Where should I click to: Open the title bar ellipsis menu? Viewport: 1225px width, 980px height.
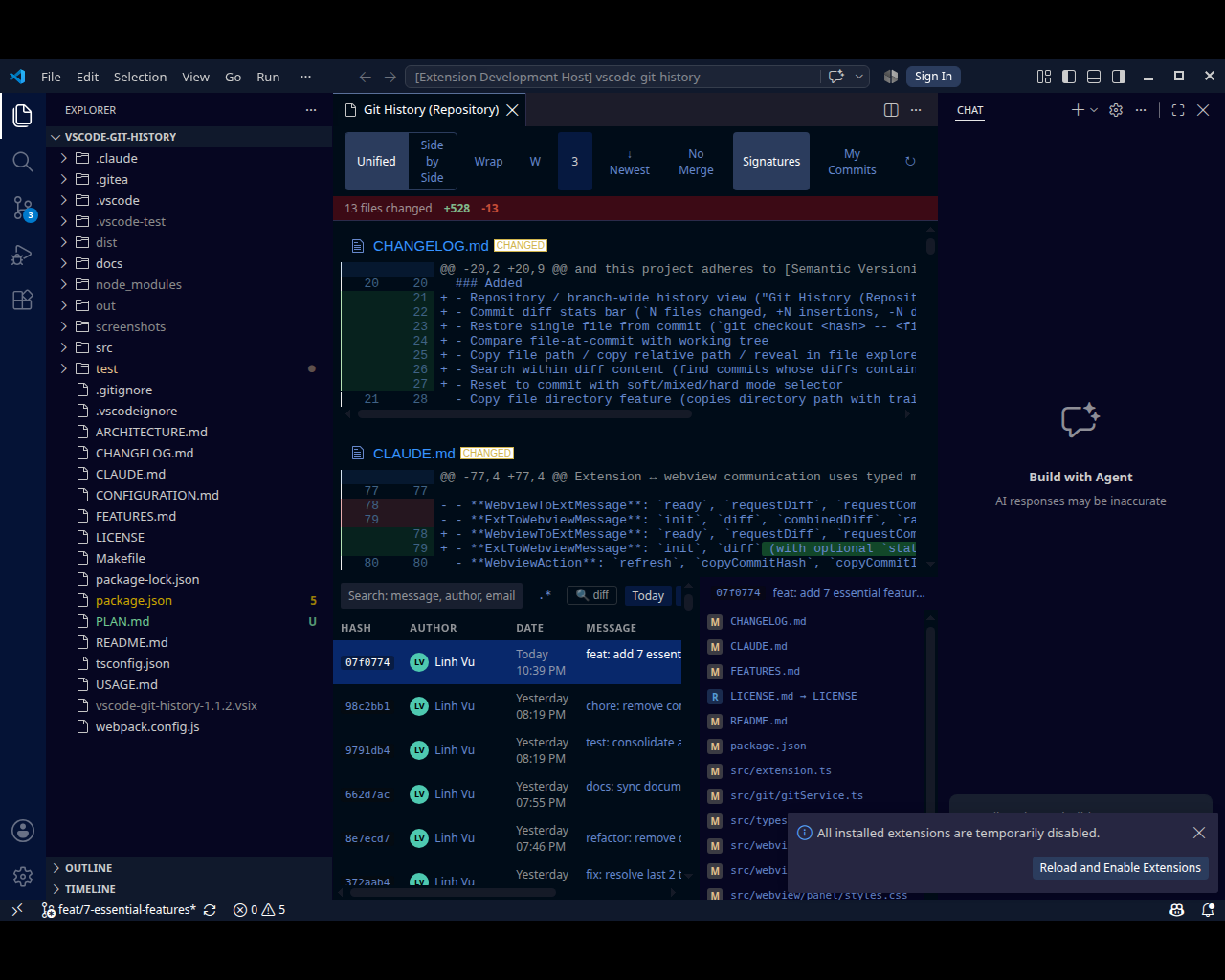(305, 77)
